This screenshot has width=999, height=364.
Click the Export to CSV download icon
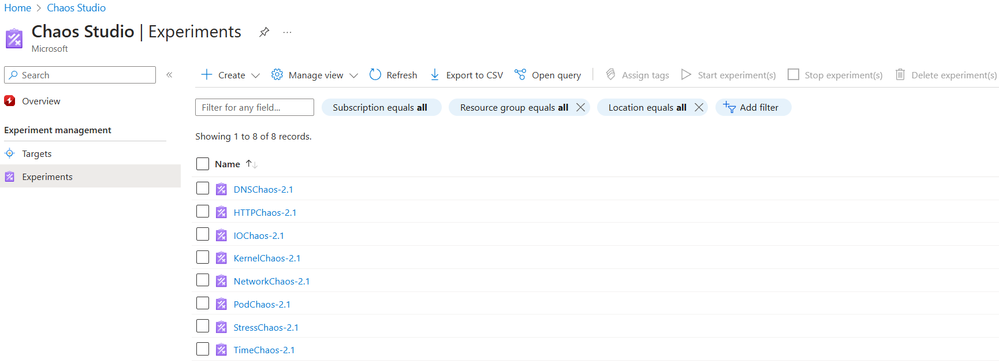pyautogui.click(x=435, y=75)
